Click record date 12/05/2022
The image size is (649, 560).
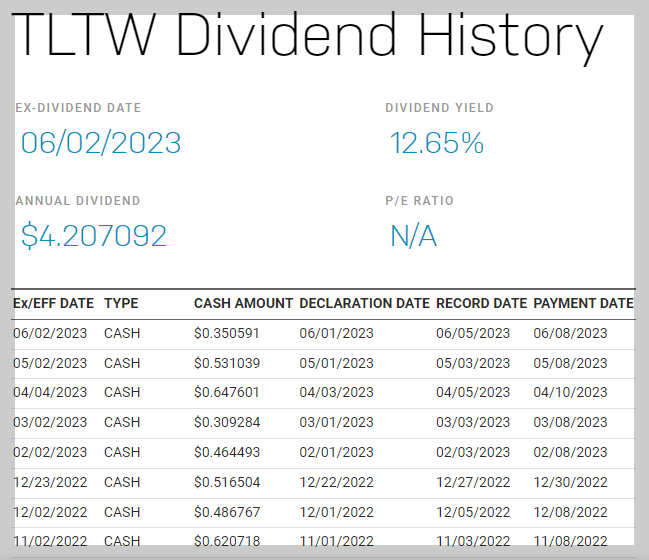point(473,512)
